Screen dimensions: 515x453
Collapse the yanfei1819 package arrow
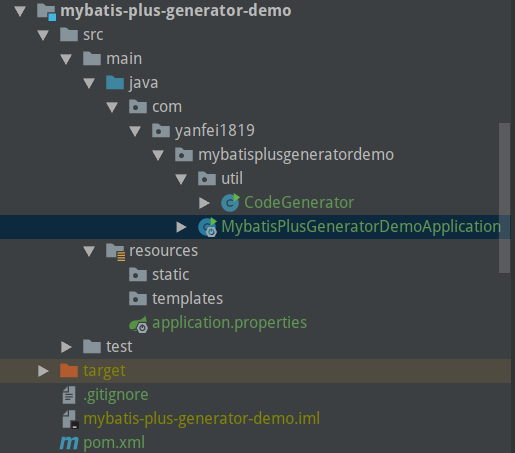[135, 131]
